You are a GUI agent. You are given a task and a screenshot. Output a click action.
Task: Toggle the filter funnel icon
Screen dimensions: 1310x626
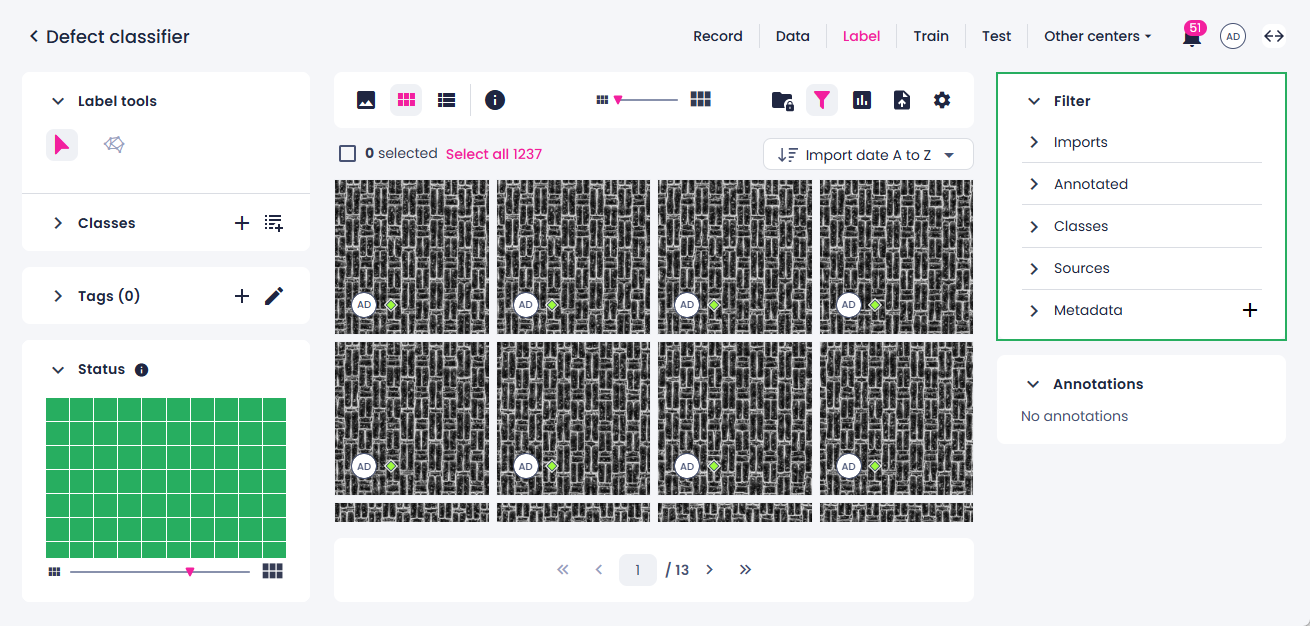pyautogui.click(x=822, y=100)
